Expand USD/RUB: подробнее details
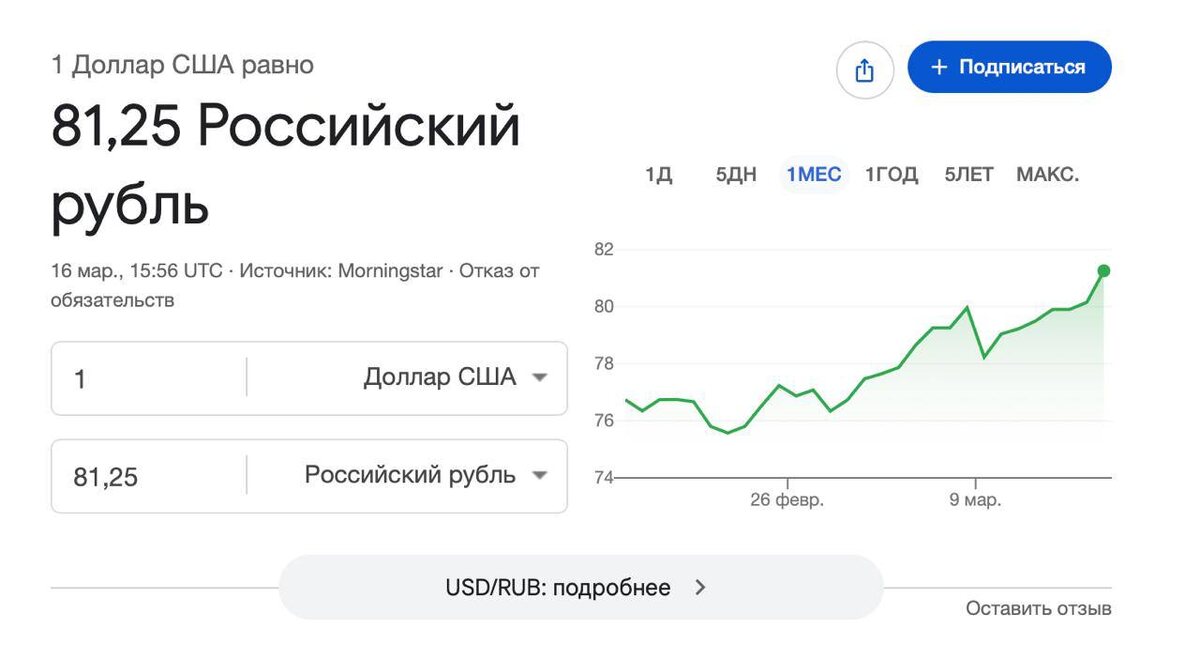Screen dimensions: 1200x659 tap(581, 588)
